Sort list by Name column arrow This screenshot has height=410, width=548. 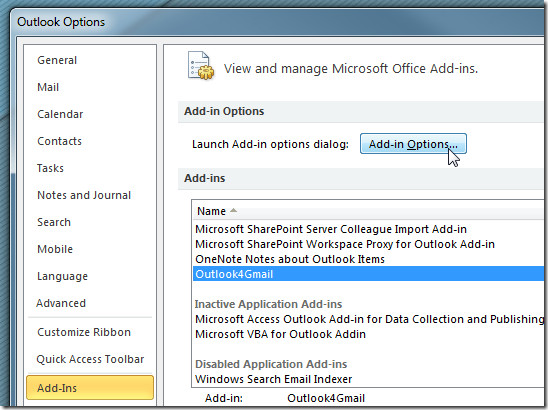[x=233, y=210]
